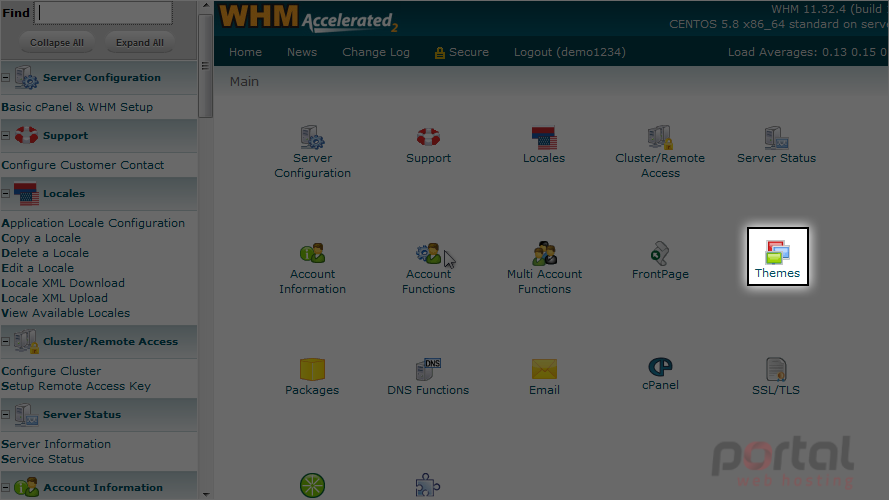Open Configure Customer Contact link
Viewport: 889px width, 500px height.
tap(83, 165)
